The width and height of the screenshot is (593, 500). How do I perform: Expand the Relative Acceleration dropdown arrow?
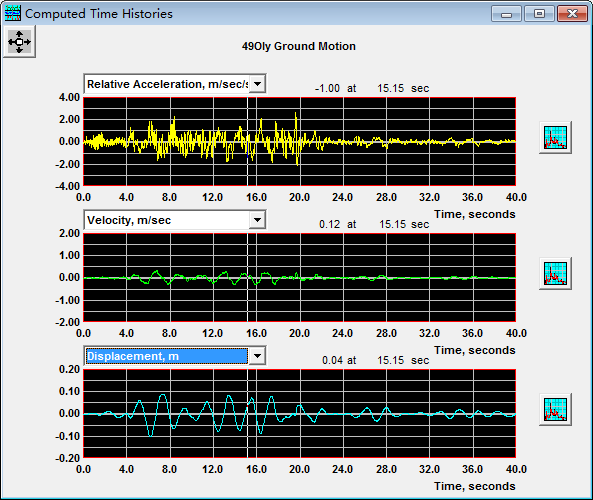coord(258,84)
